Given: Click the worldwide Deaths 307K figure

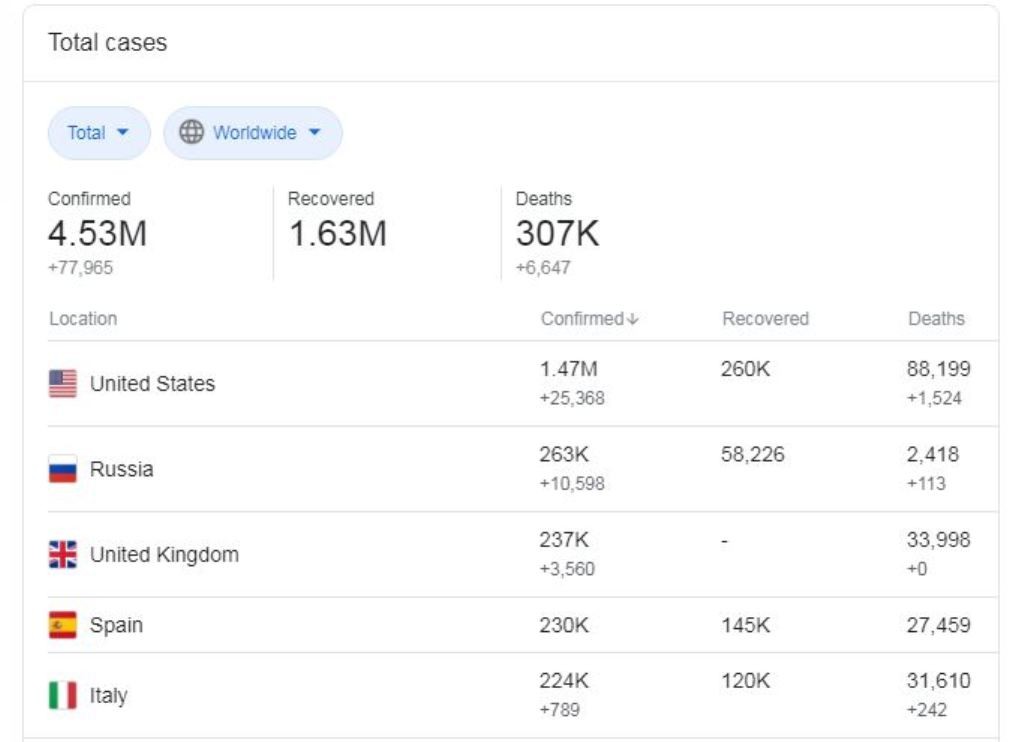Looking at the screenshot, I should point(557,233).
